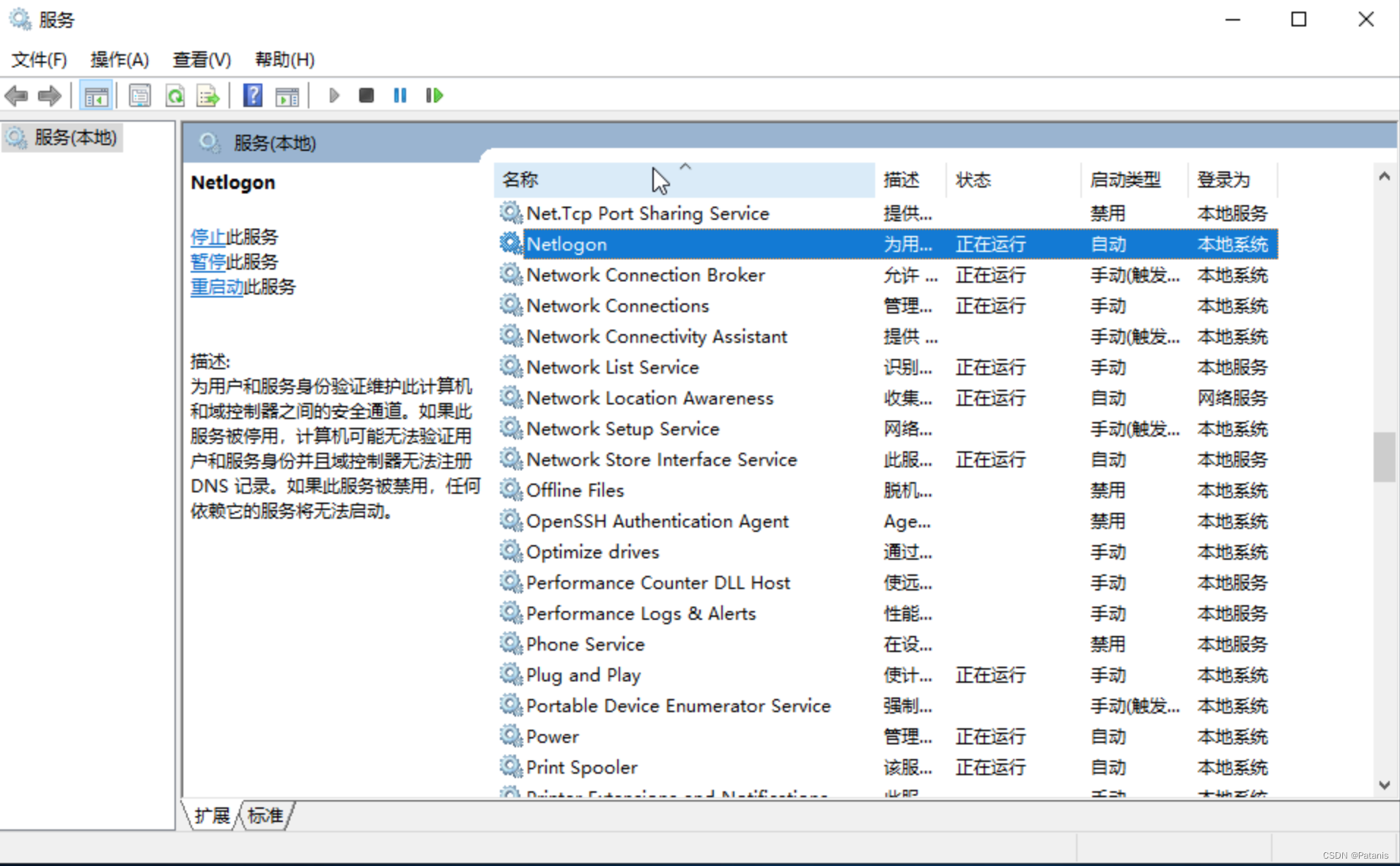Click the gear icon of Phone Service

tap(510, 643)
